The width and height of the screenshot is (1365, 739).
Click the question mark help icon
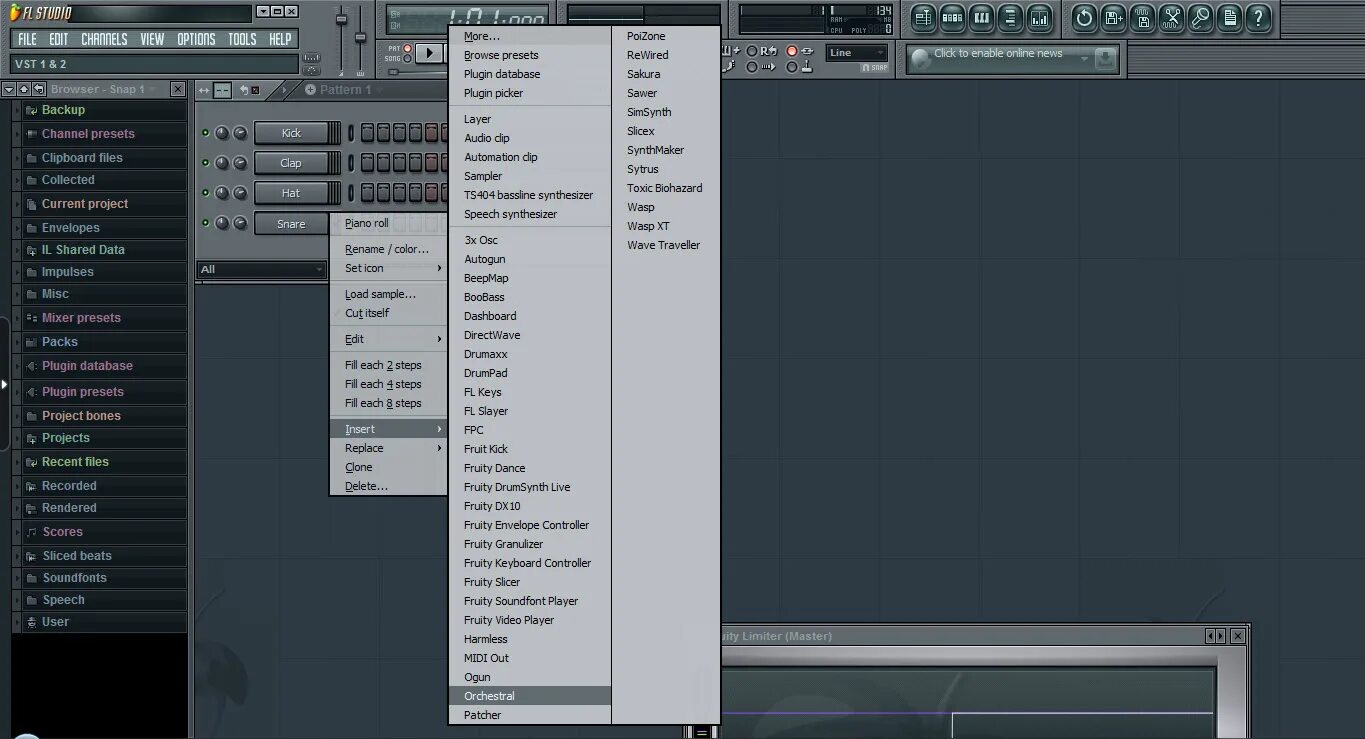[x=1259, y=17]
